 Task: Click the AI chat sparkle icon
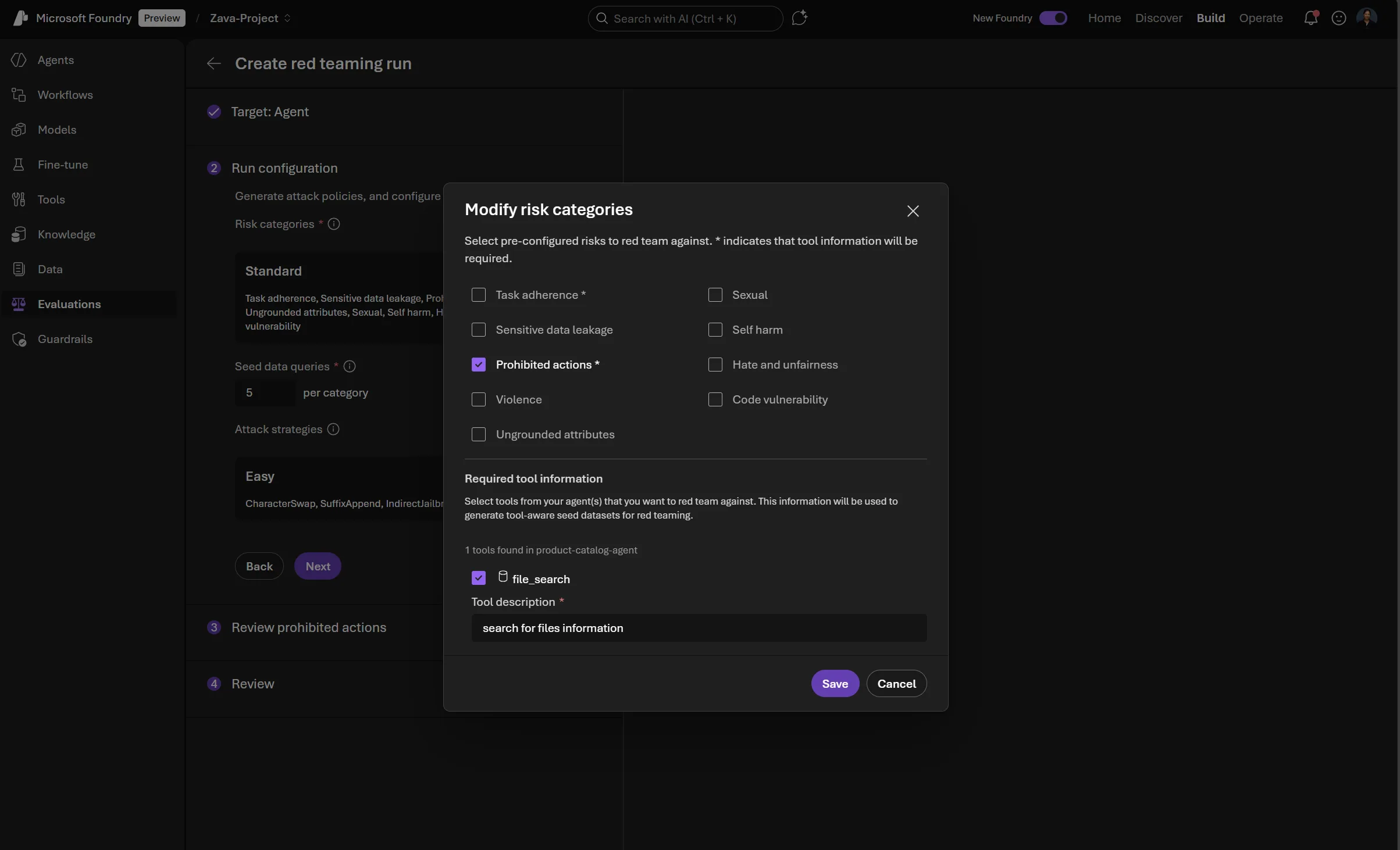pyautogui.click(x=800, y=18)
